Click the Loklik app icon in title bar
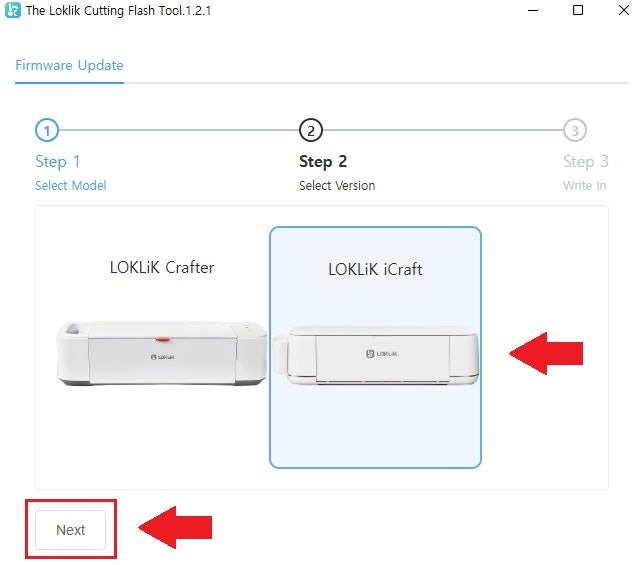Viewport: 643px width, 565px height. (x=13, y=10)
